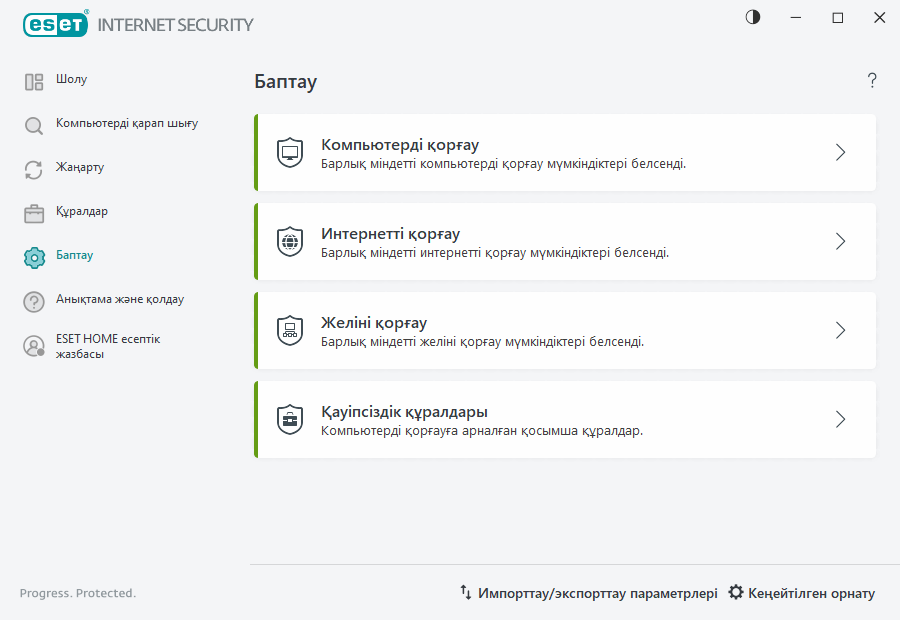Click the internet protection shield icon
Screen dimensions: 900x620
pyautogui.click(x=290, y=241)
